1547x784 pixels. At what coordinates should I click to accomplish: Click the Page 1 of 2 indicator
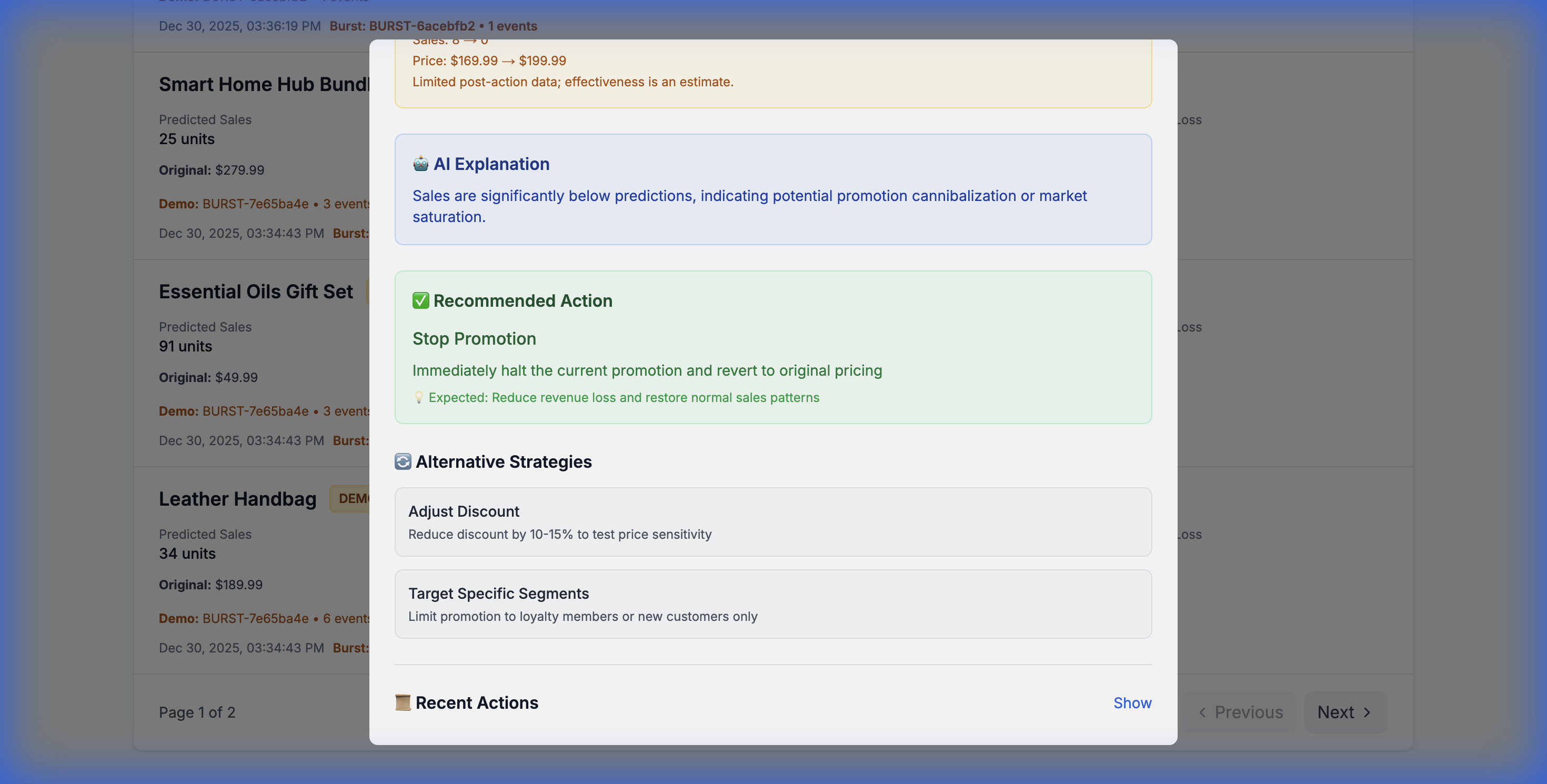tap(197, 712)
